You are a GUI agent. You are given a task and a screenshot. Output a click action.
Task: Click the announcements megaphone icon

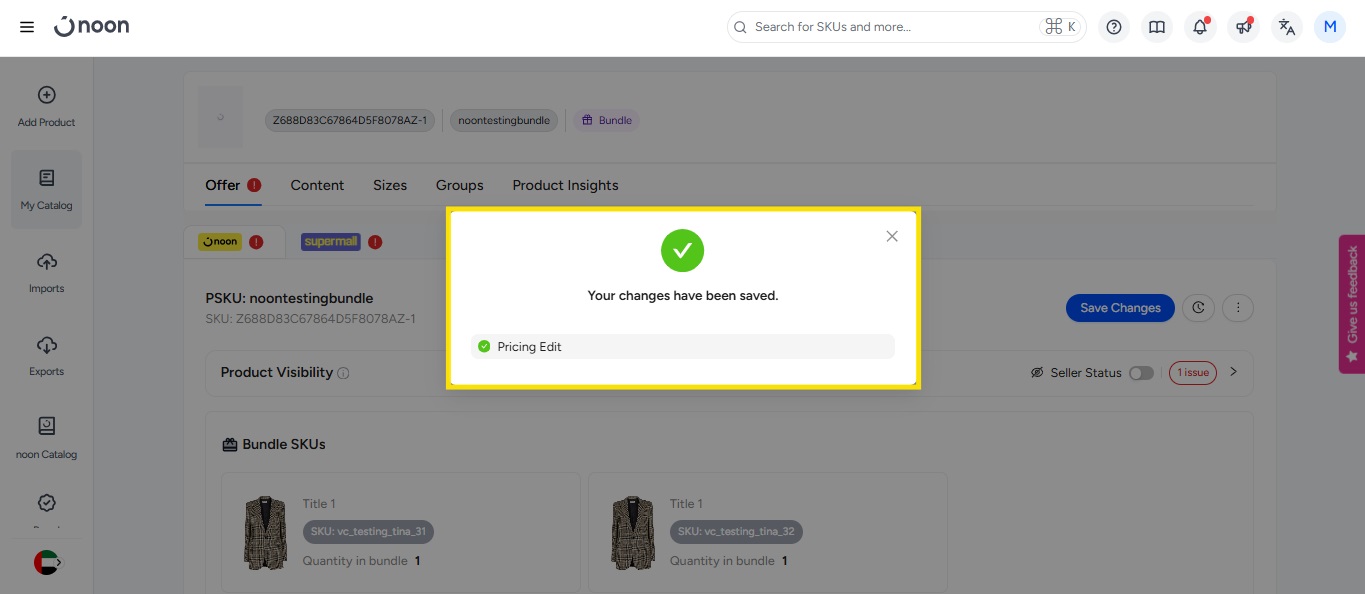(x=1243, y=27)
